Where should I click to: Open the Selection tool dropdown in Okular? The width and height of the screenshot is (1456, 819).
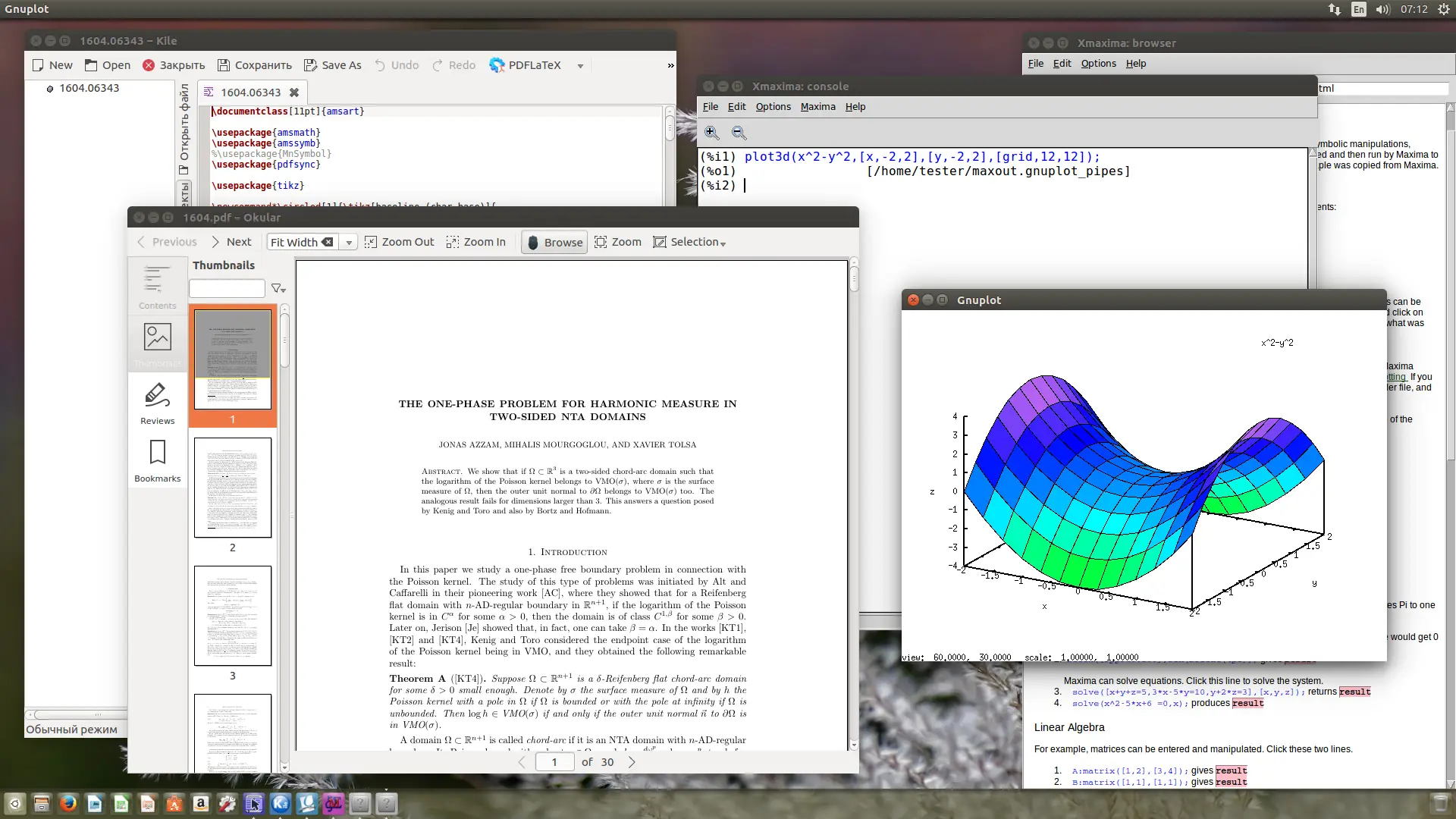689,242
